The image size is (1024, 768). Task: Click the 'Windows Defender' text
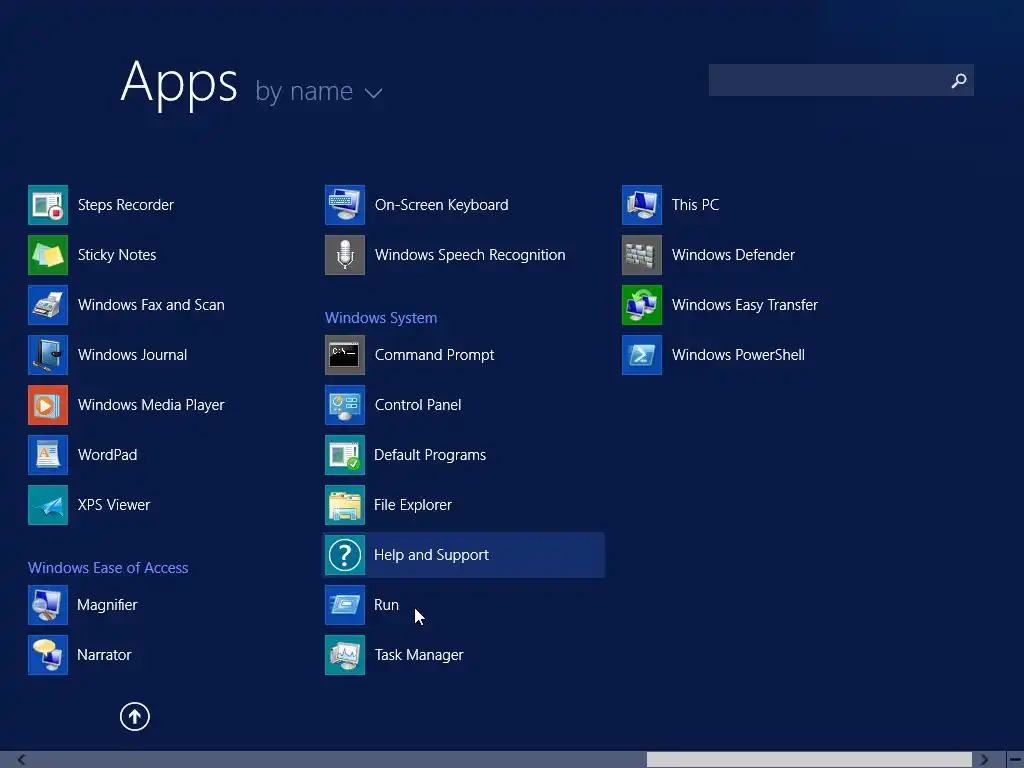[733, 255]
